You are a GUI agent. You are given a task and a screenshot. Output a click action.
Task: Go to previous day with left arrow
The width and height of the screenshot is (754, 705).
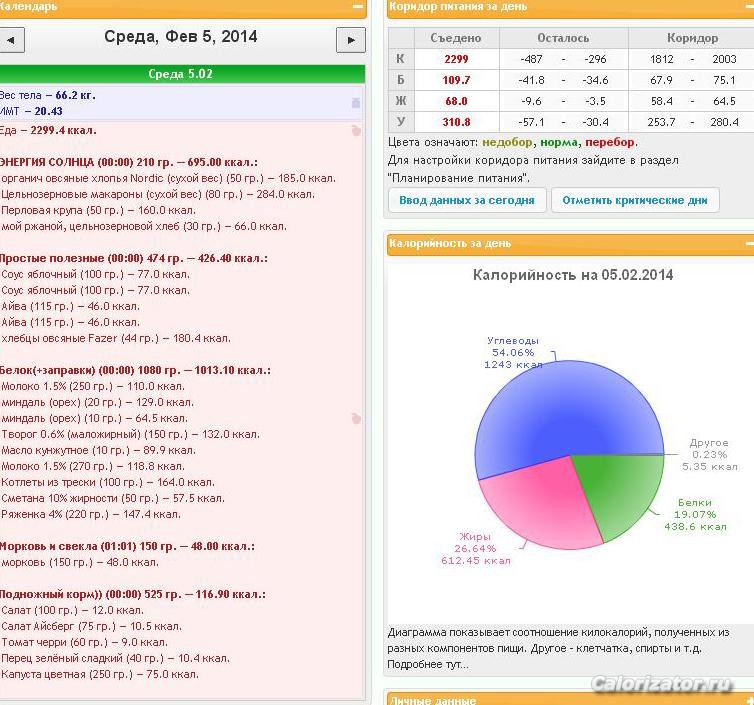coord(11,40)
